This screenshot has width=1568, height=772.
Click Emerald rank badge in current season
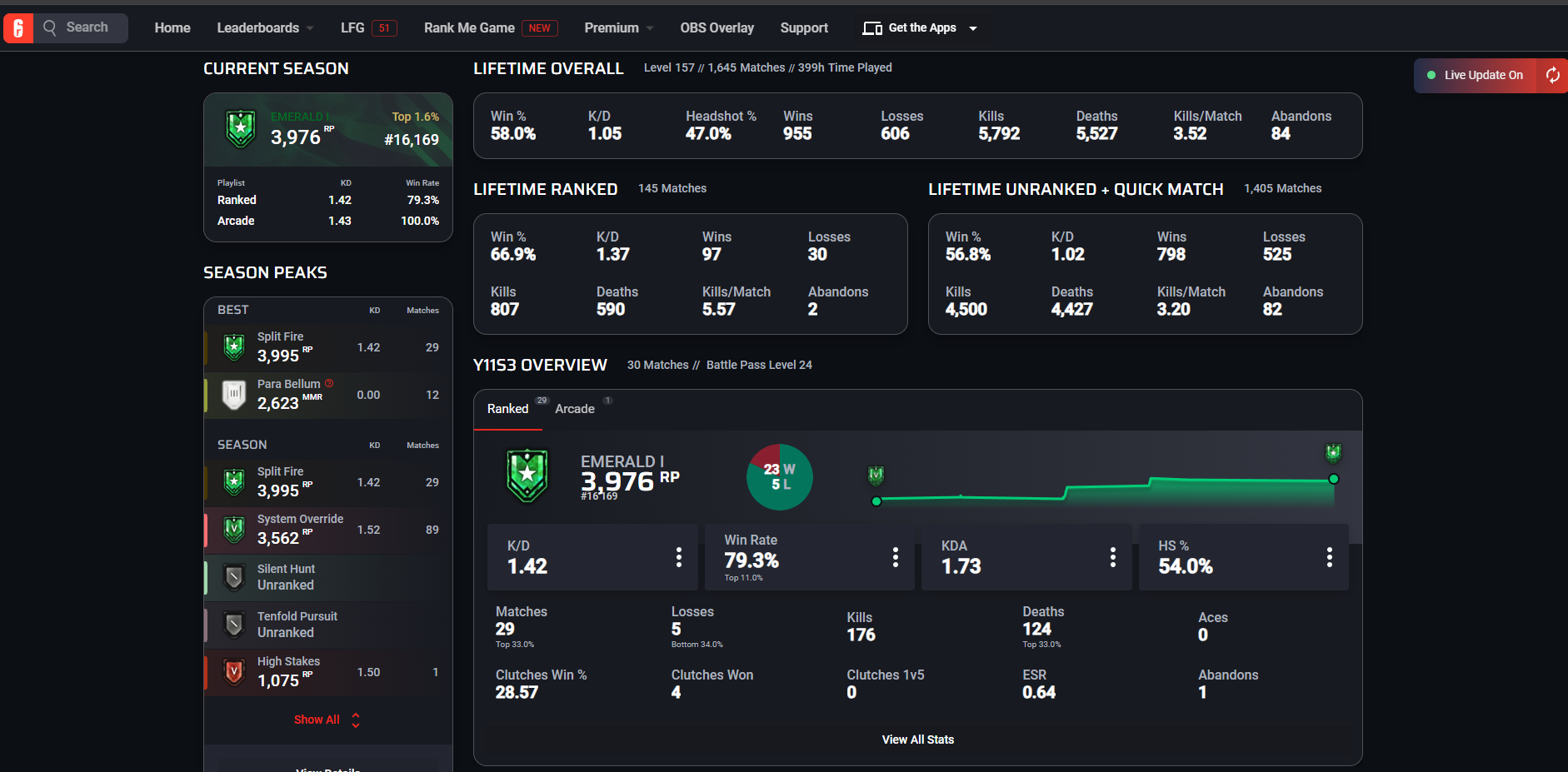pos(241,129)
